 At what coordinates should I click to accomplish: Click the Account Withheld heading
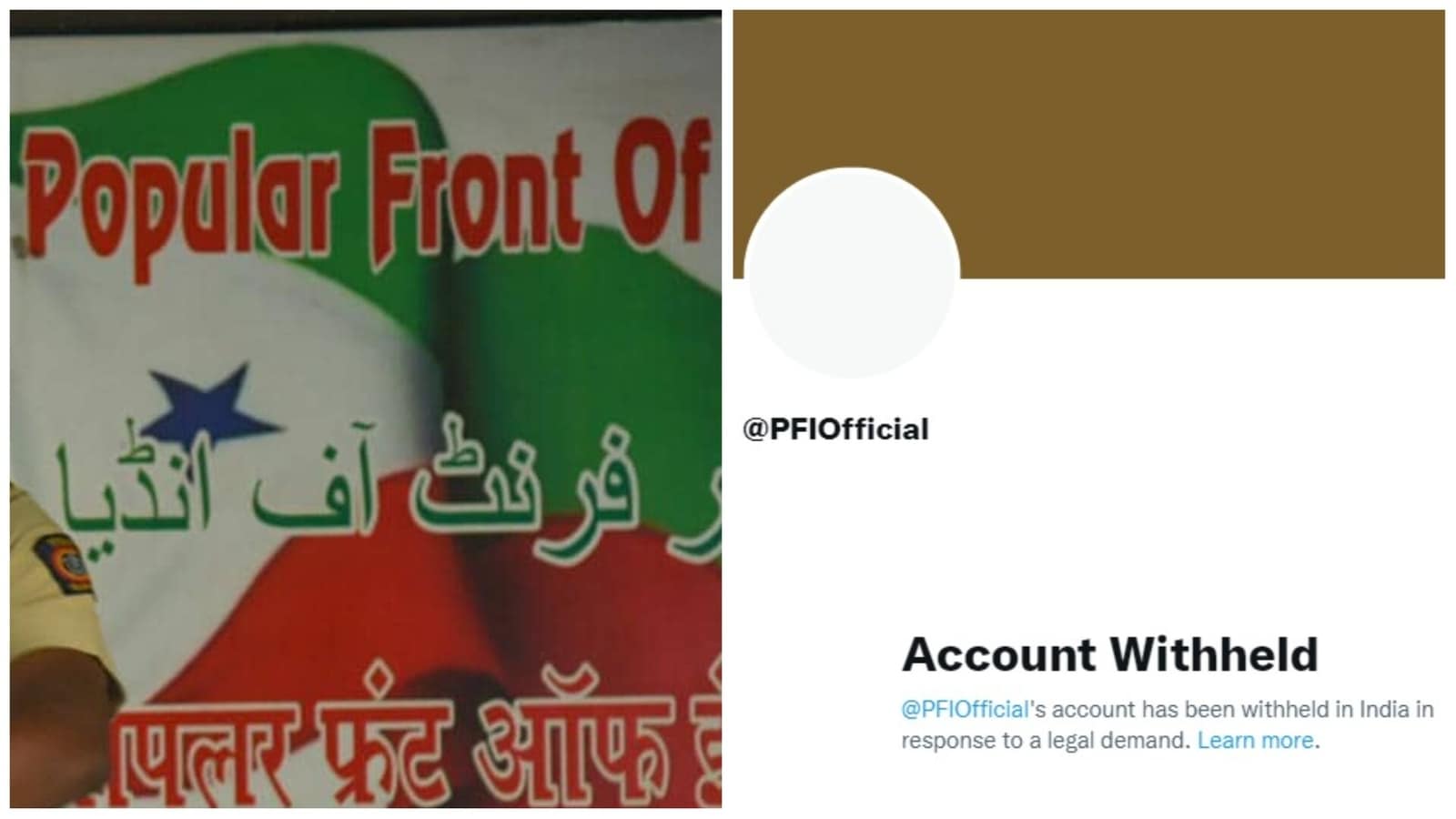click(x=1109, y=654)
